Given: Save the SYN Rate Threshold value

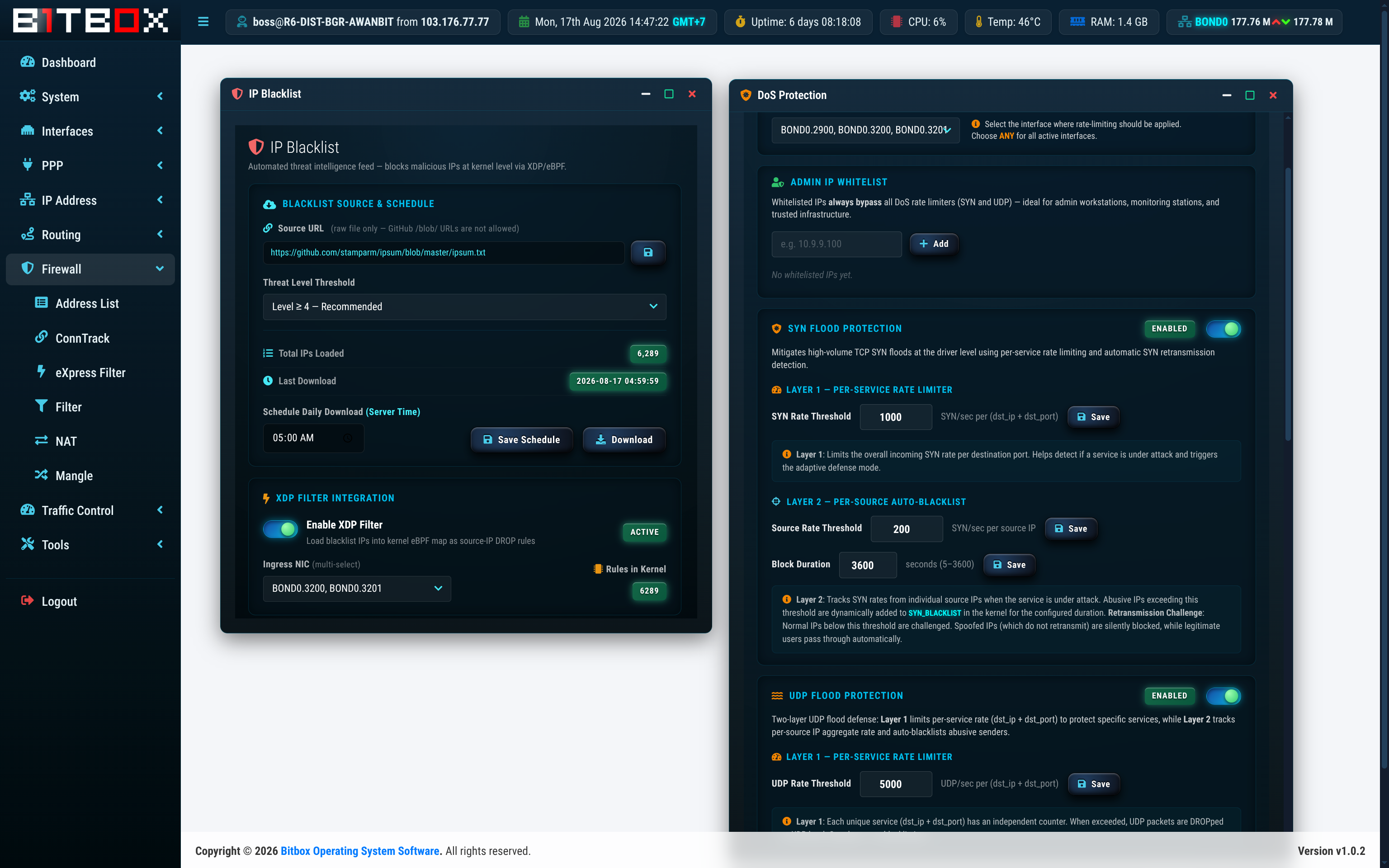Looking at the screenshot, I should coord(1093,417).
